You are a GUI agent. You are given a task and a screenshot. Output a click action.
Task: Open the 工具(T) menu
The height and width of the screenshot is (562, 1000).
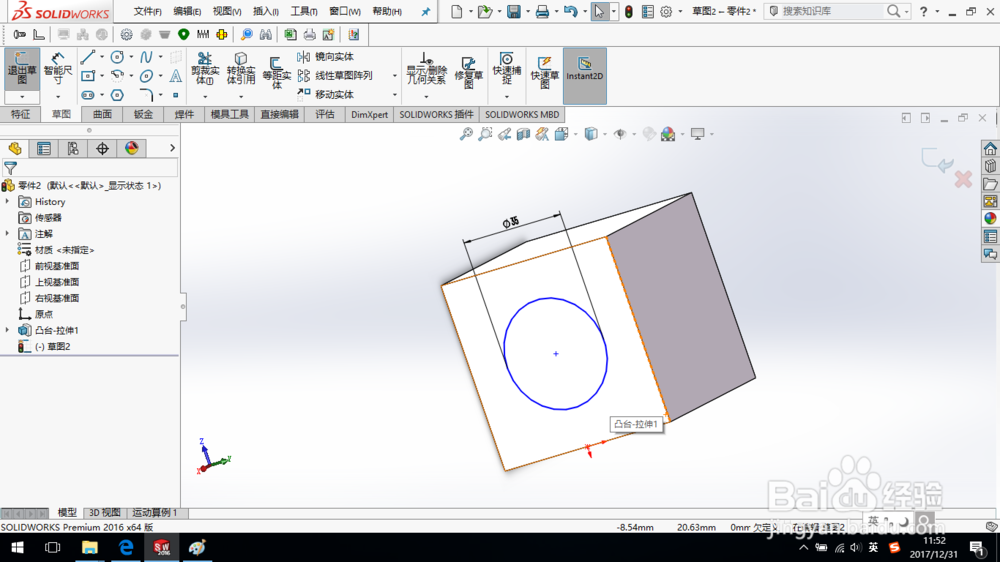pos(304,11)
